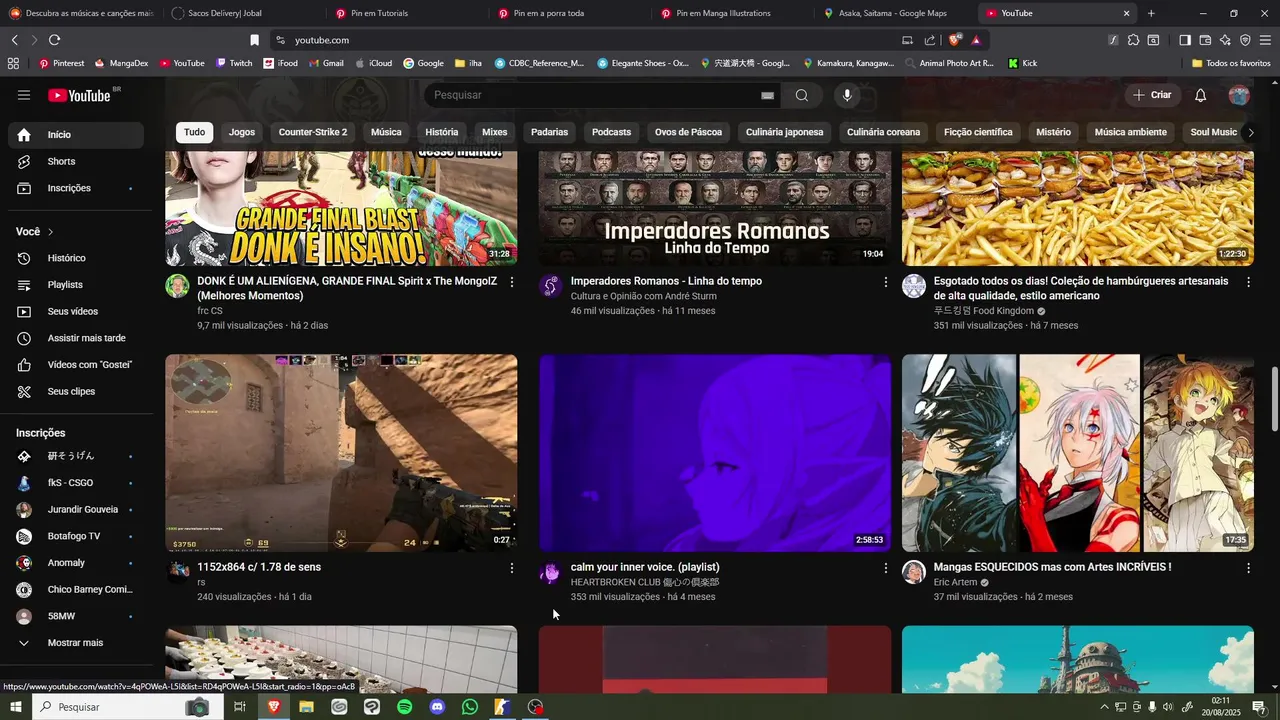Open options for the DONK video
The height and width of the screenshot is (720, 1280).
(512, 282)
